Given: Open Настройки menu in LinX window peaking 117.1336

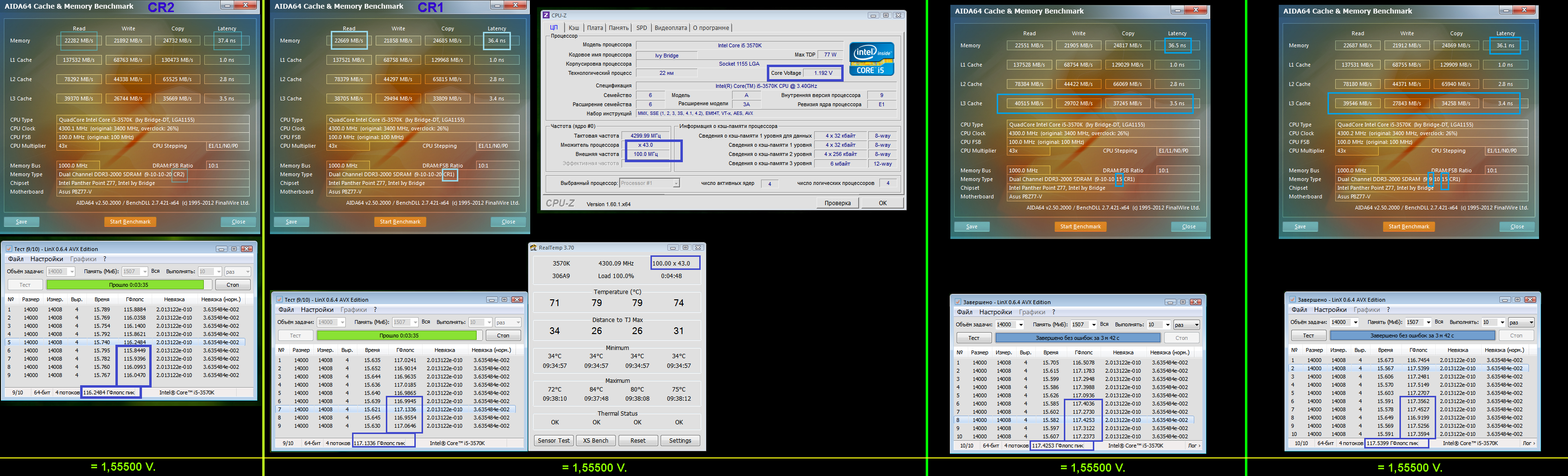Looking at the screenshot, I should (317, 310).
